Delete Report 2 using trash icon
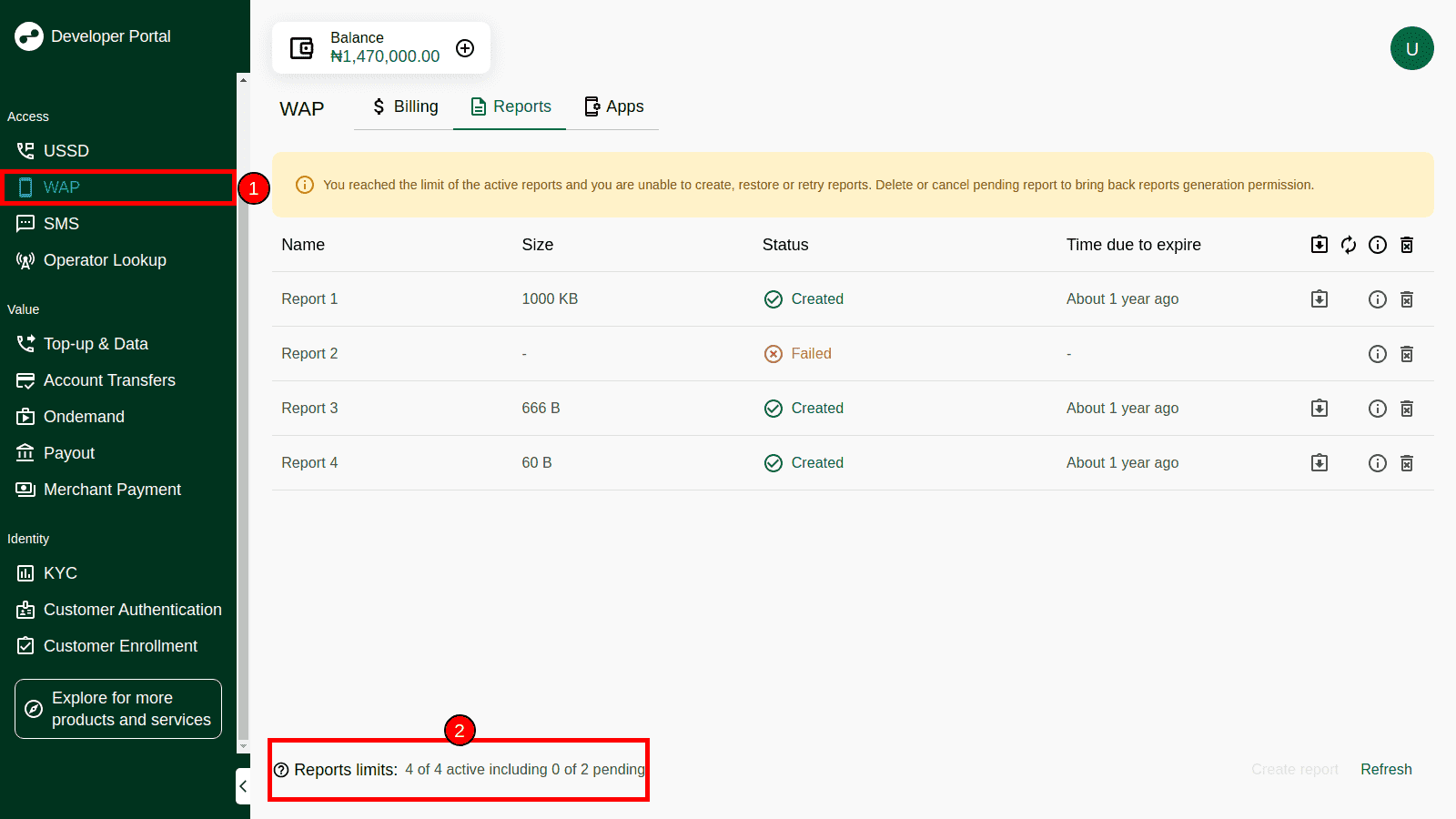Screen dimensions: 1456x819 click(x=1406, y=354)
